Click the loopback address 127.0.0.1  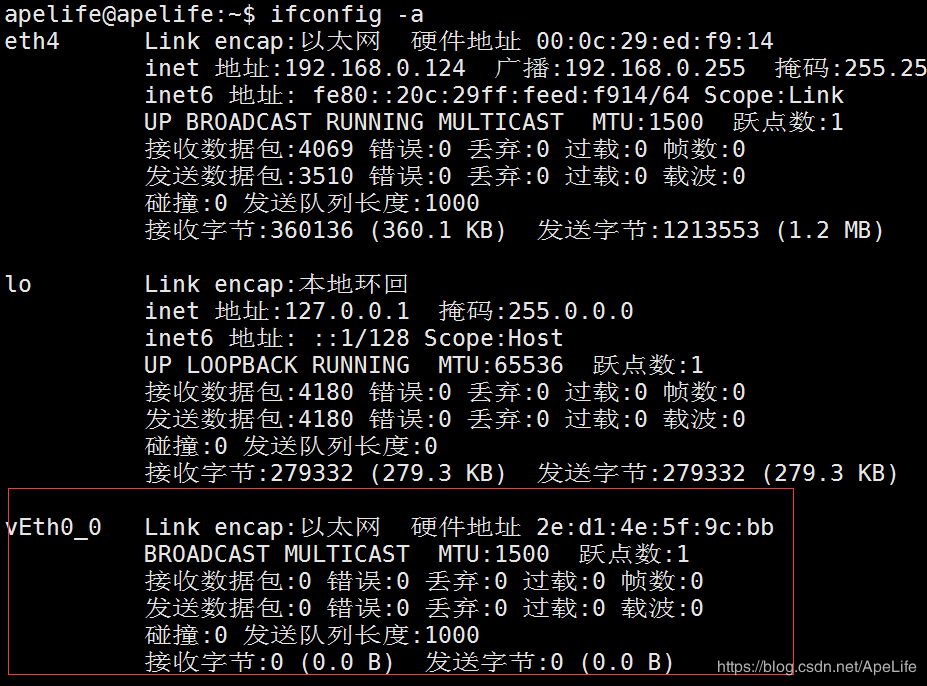pyautogui.click(x=347, y=311)
